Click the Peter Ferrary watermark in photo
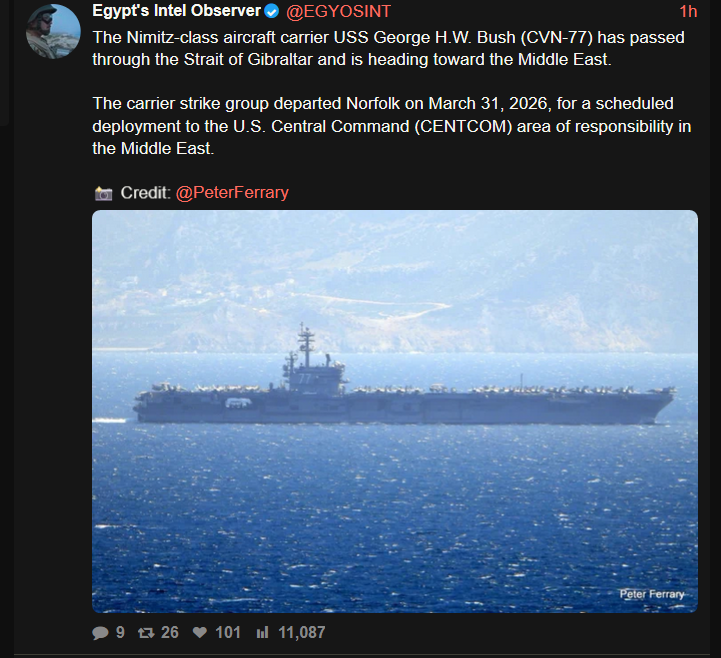 pos(652,594)
